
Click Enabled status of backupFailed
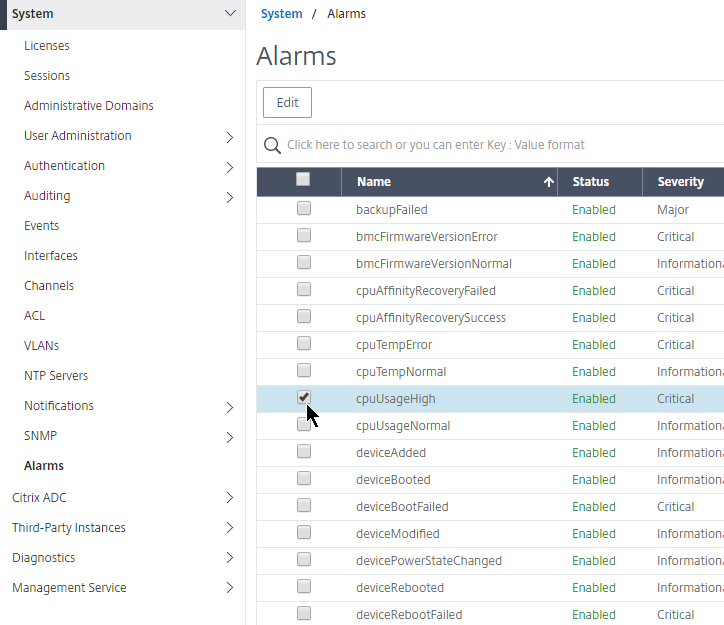594,210
